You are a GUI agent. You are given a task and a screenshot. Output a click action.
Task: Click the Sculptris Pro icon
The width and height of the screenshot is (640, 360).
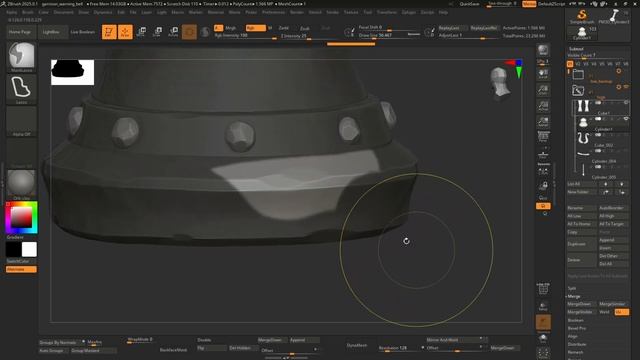tap(205, 32)
